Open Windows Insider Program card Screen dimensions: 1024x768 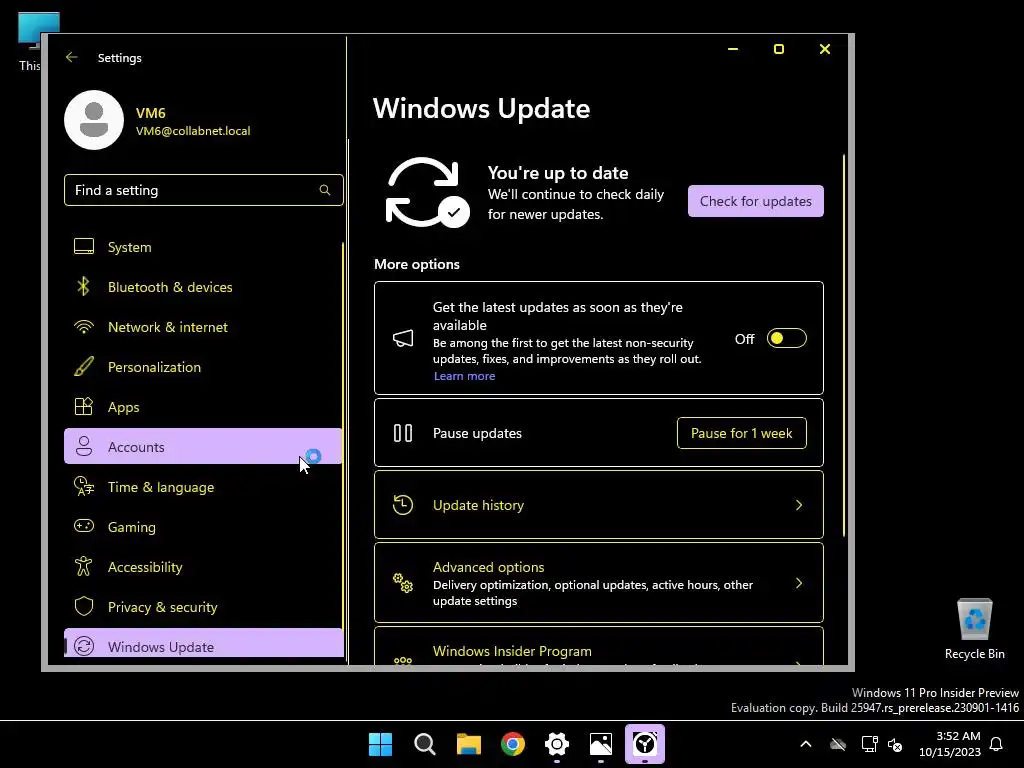click(x=599, y=646)
